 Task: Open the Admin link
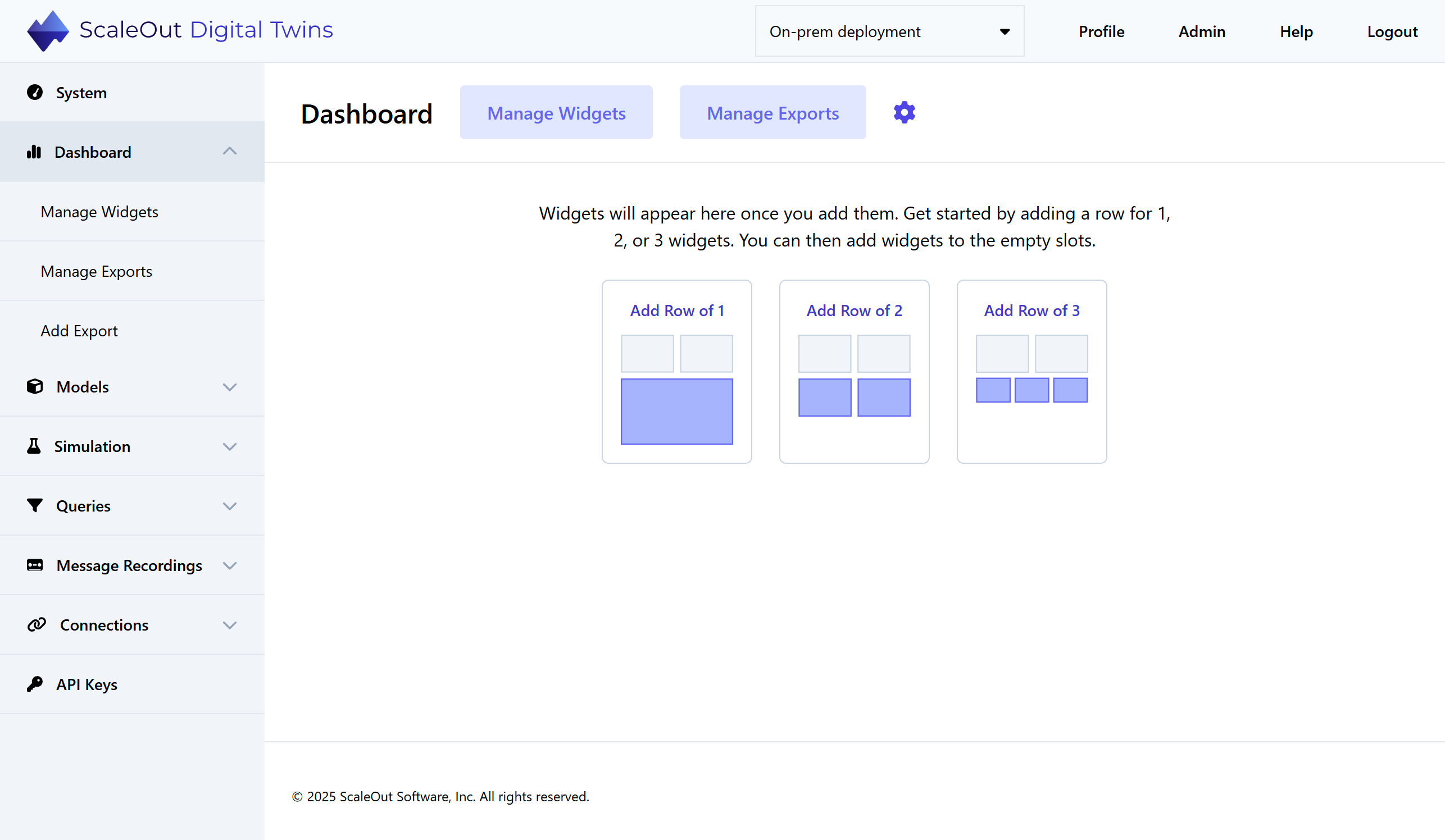click(1202, 31)
